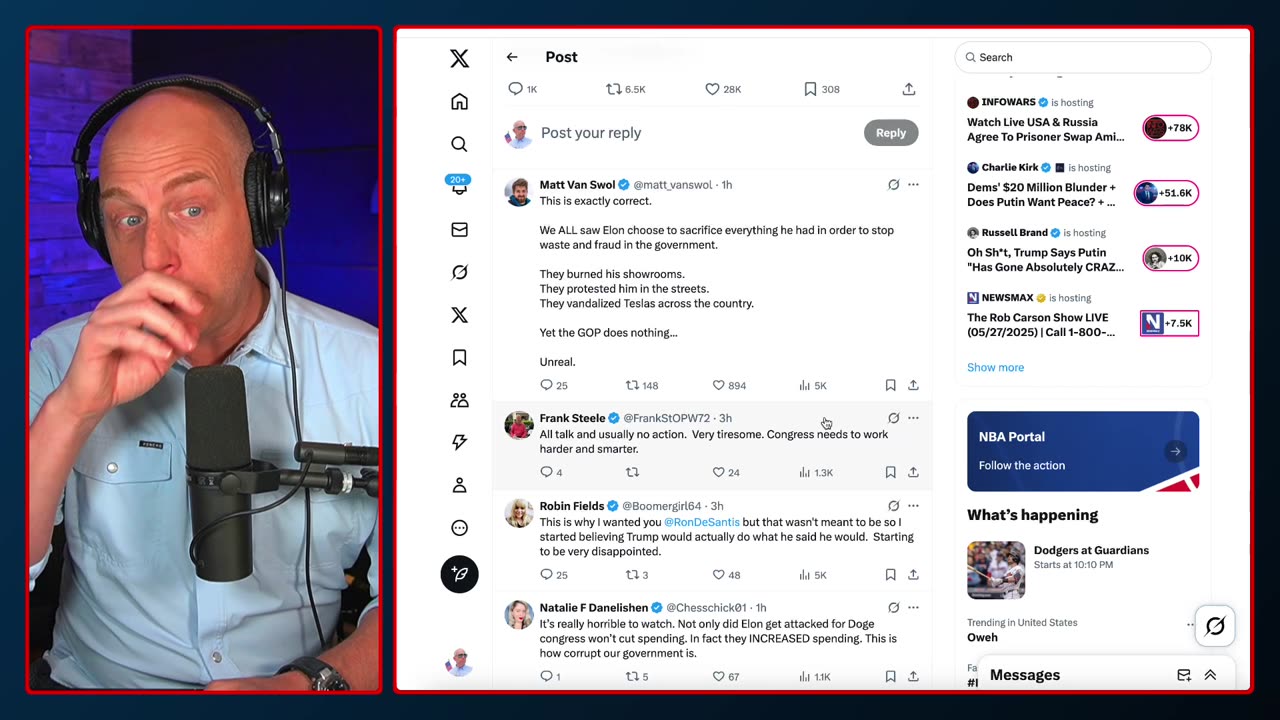
Task: Like Robin Fields reply showing 48
Action: (726, 575)
